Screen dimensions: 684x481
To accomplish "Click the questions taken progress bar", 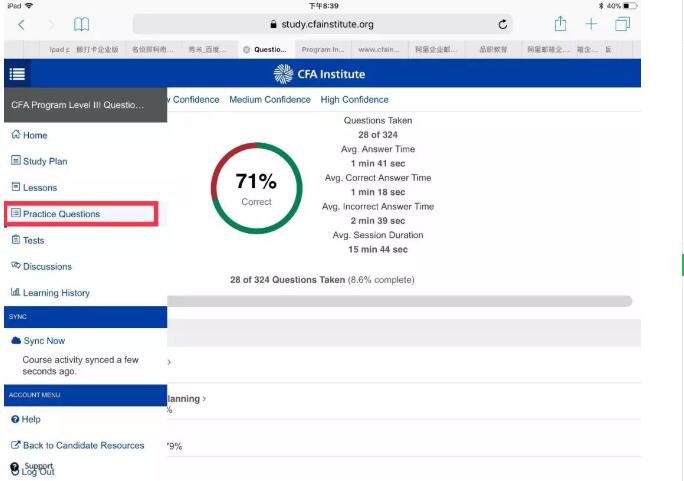I will pyautogui.click(x=400, y=301).
